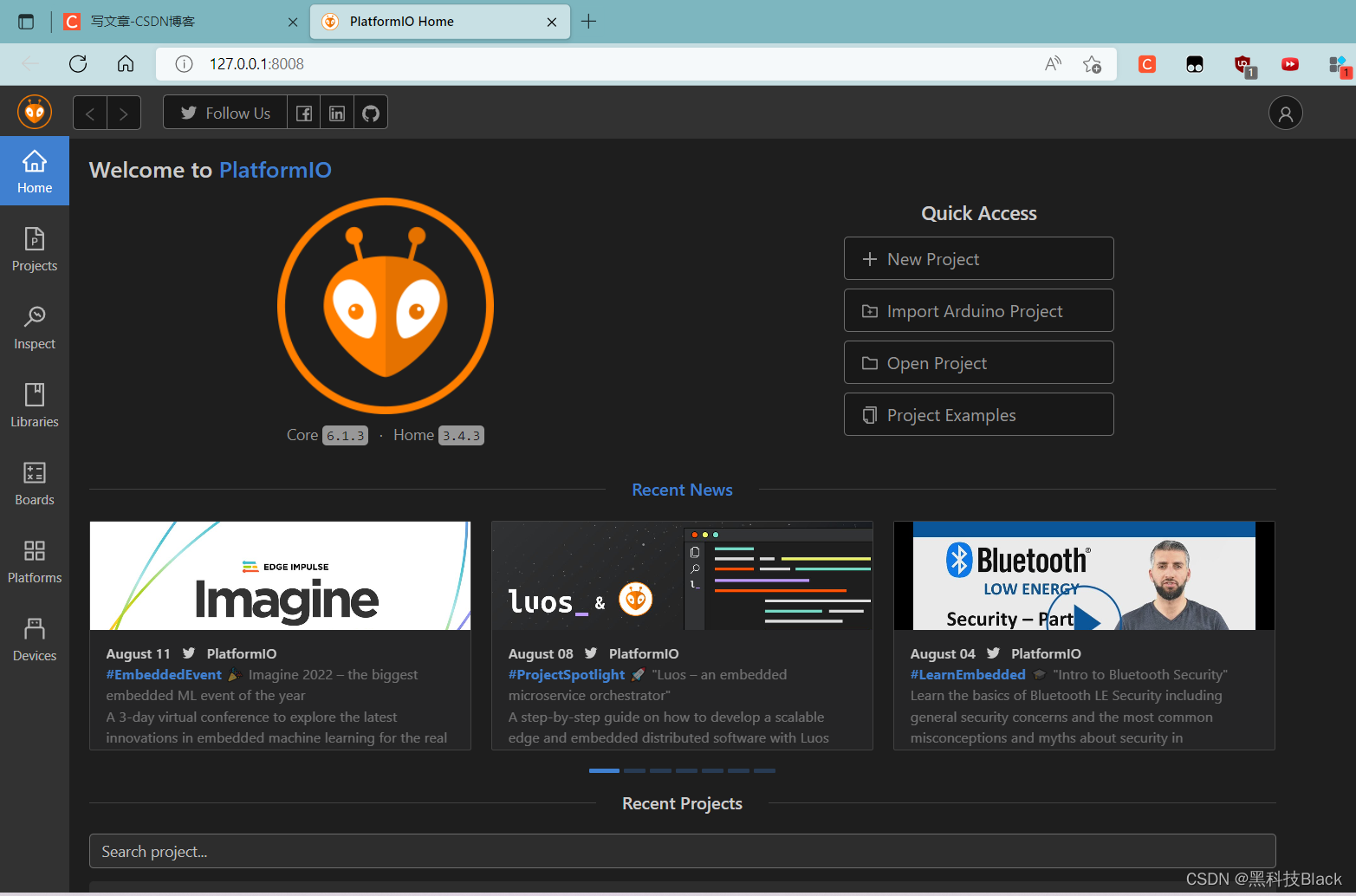Image resolution: width=1356 pixels, height=896 pixels.
Task: Select the first news carousel indicator
Action: tap(604, 770)
